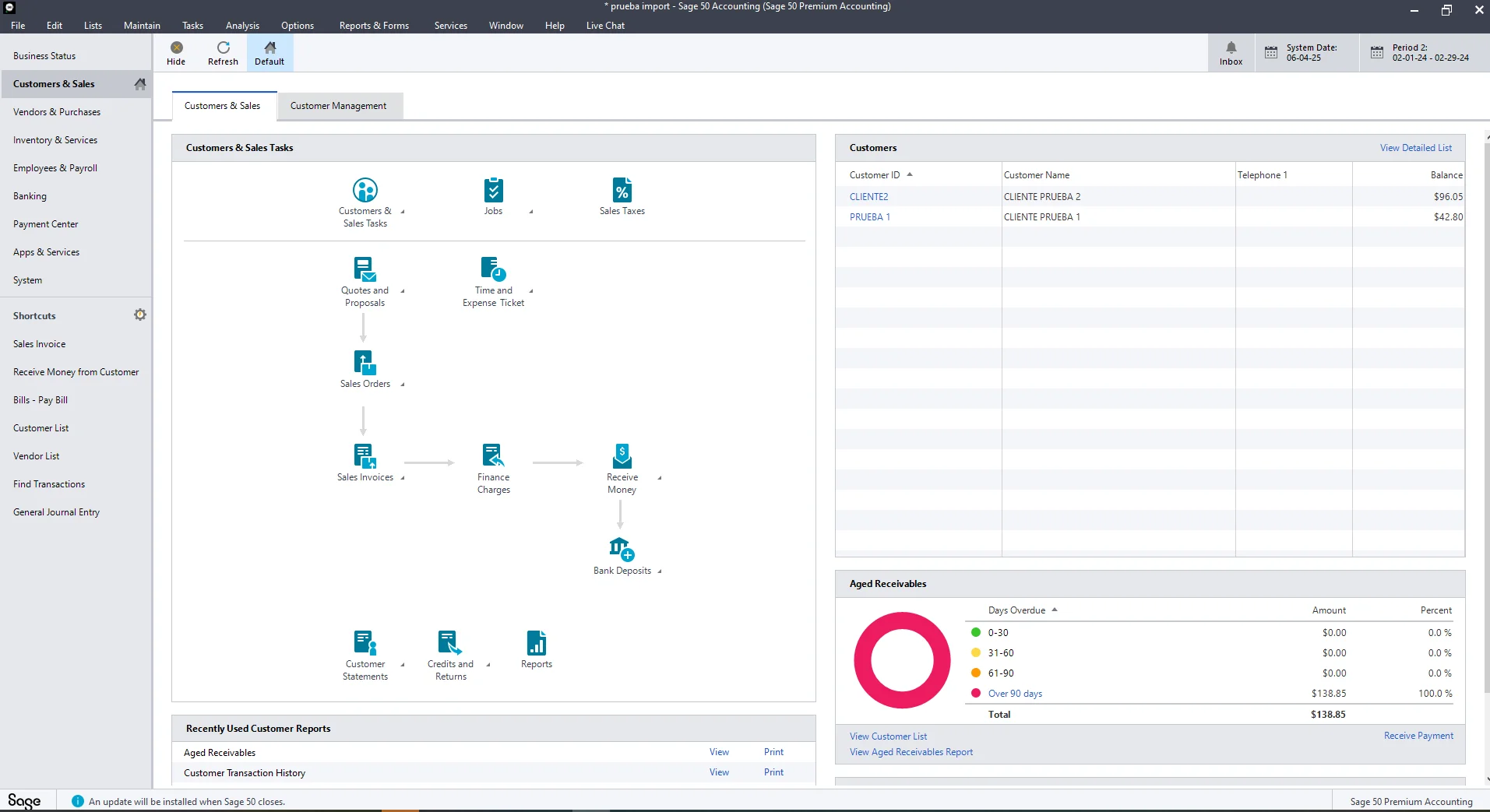The height and width of the screenshot is (812, 1490).
Task: Open Quotes and Proposals icon
Action: coord(365,269)
